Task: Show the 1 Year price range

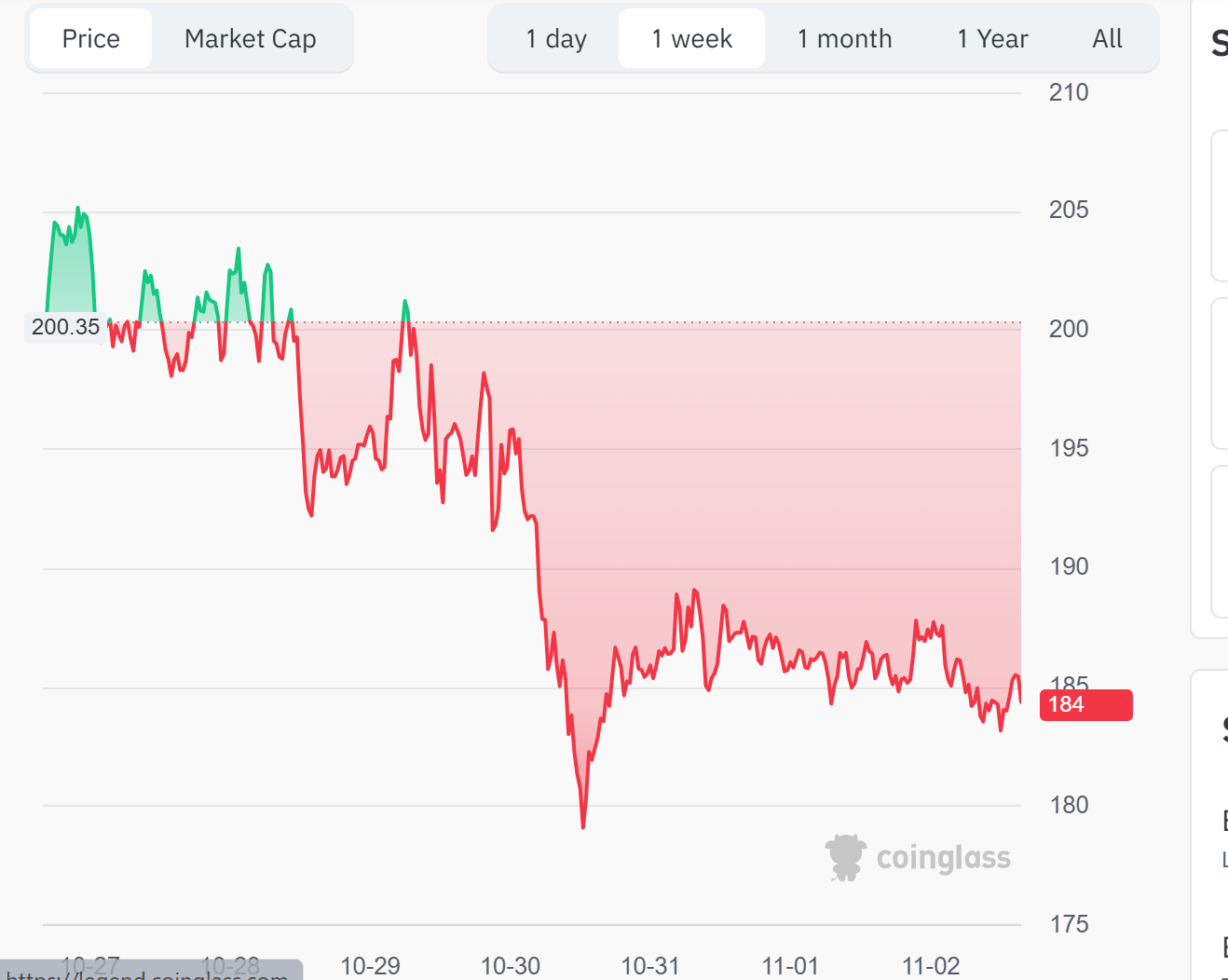Action: (992, 39)
